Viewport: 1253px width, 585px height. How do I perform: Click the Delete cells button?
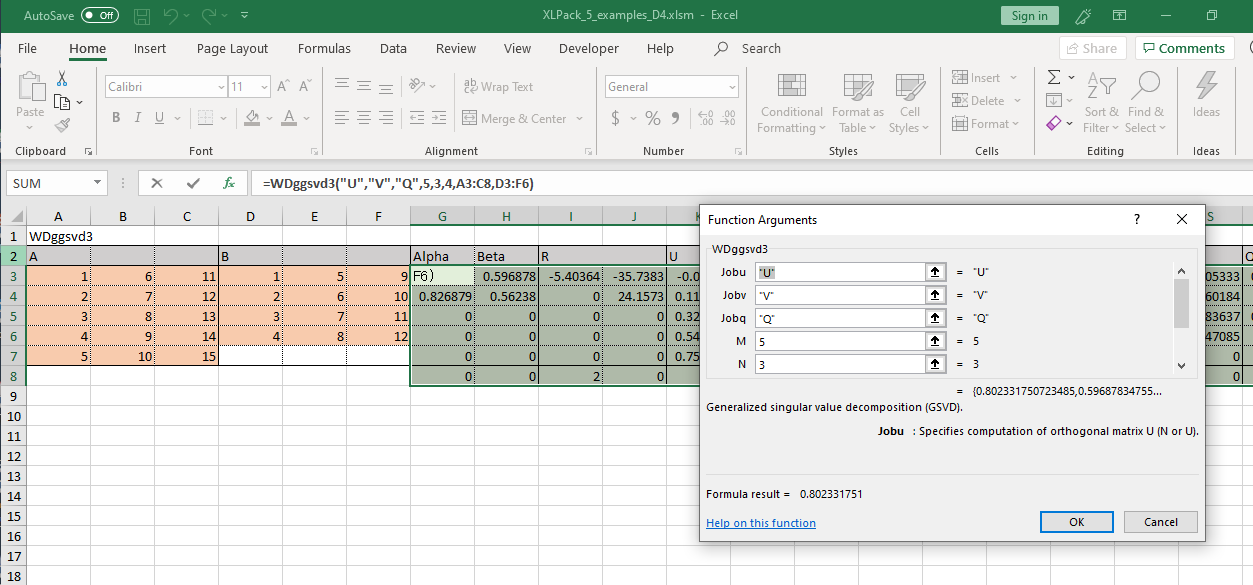point(980,101)
